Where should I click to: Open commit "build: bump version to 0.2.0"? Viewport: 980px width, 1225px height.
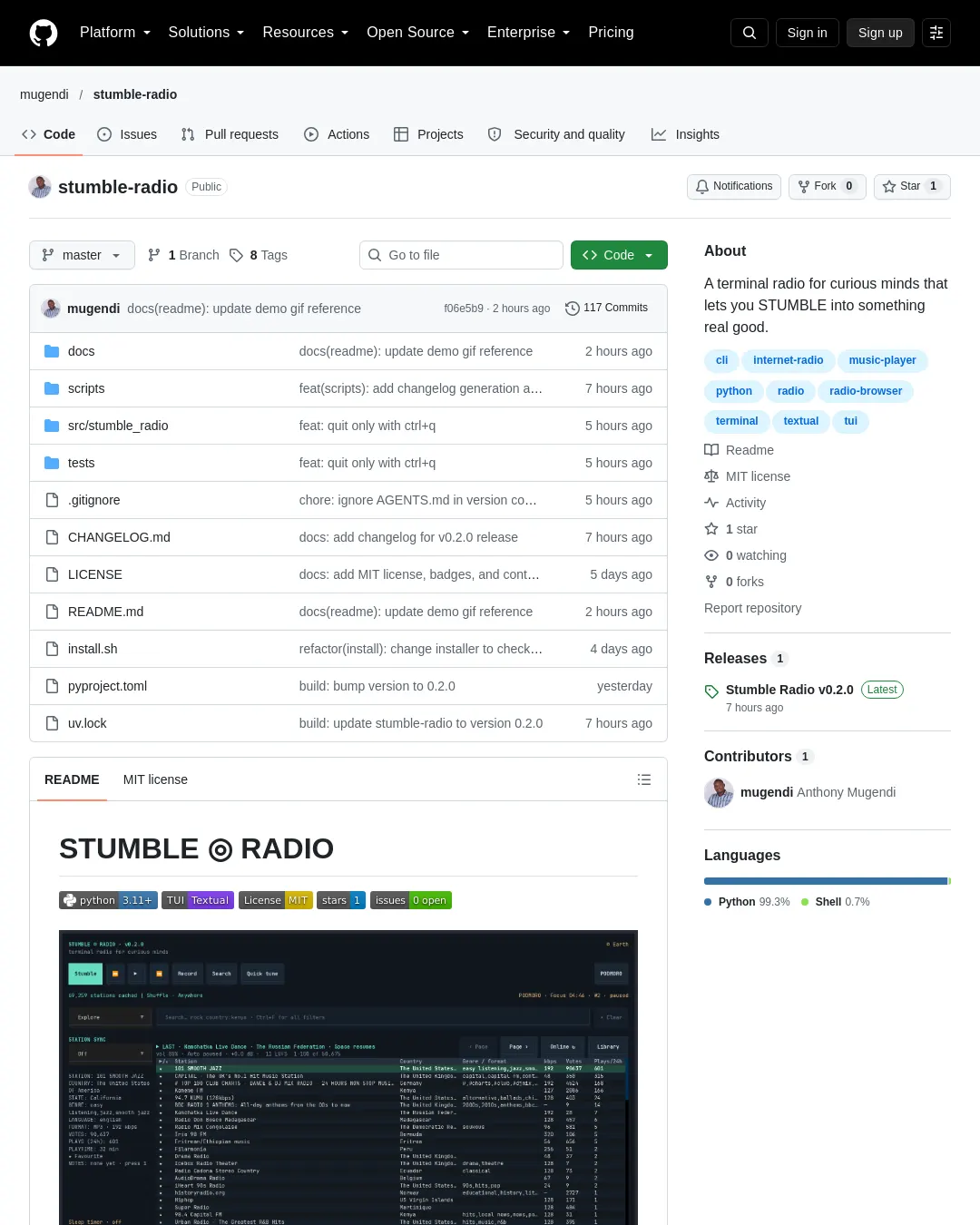point(377,686)
